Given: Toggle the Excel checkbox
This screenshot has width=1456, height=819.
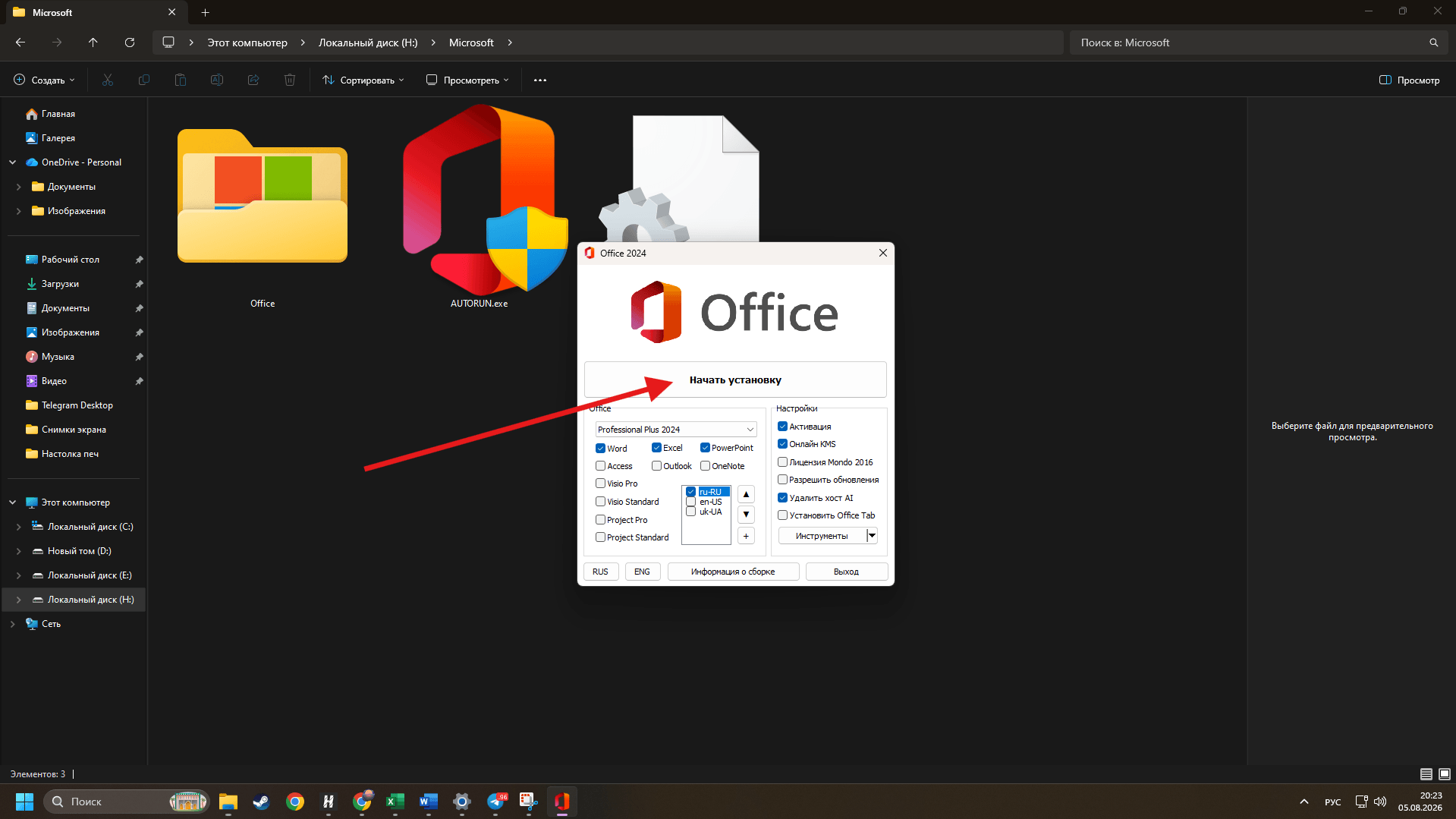Looking at the screenshot, I should coord(656,448).
